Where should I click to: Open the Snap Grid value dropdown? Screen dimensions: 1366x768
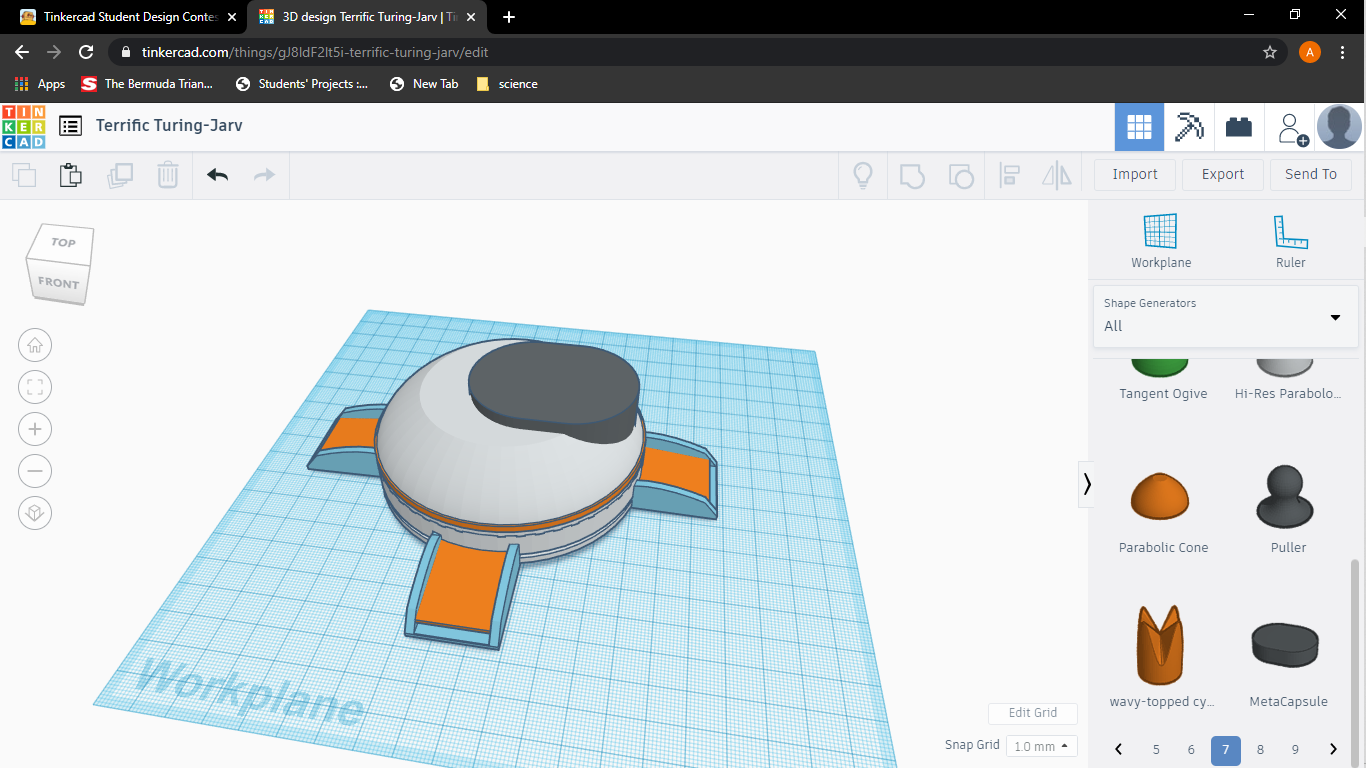pos(1041,746)
